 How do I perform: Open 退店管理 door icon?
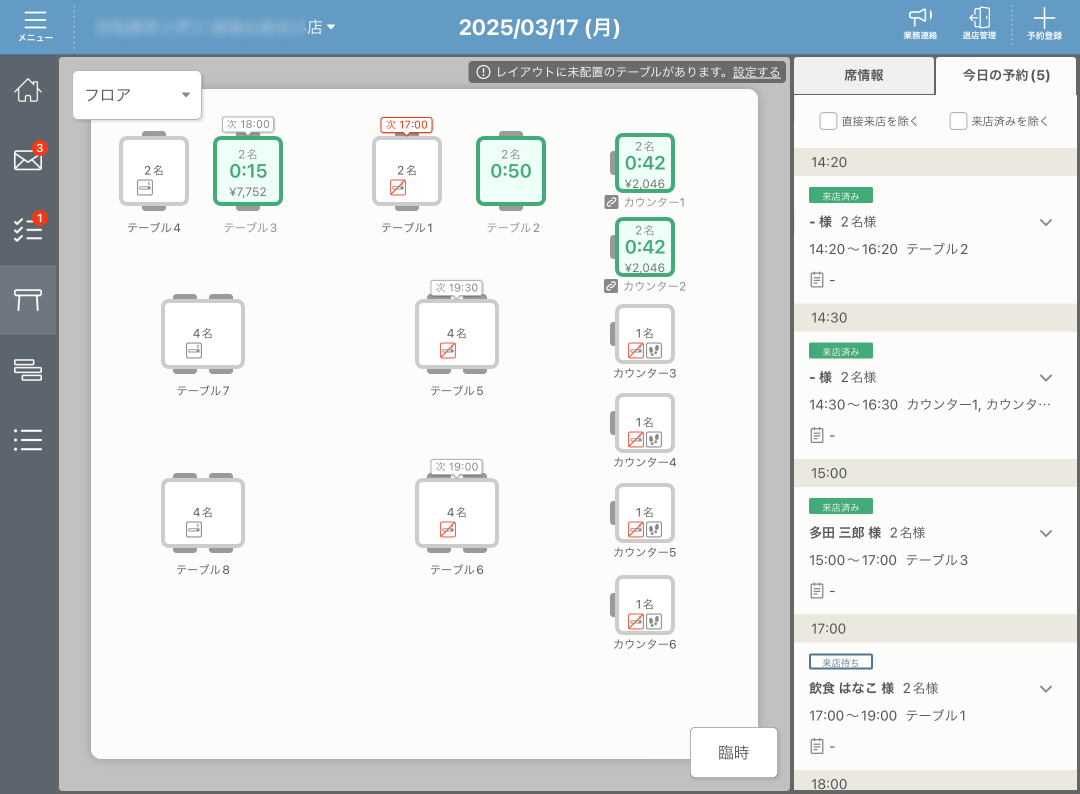[x=979, y=24]
